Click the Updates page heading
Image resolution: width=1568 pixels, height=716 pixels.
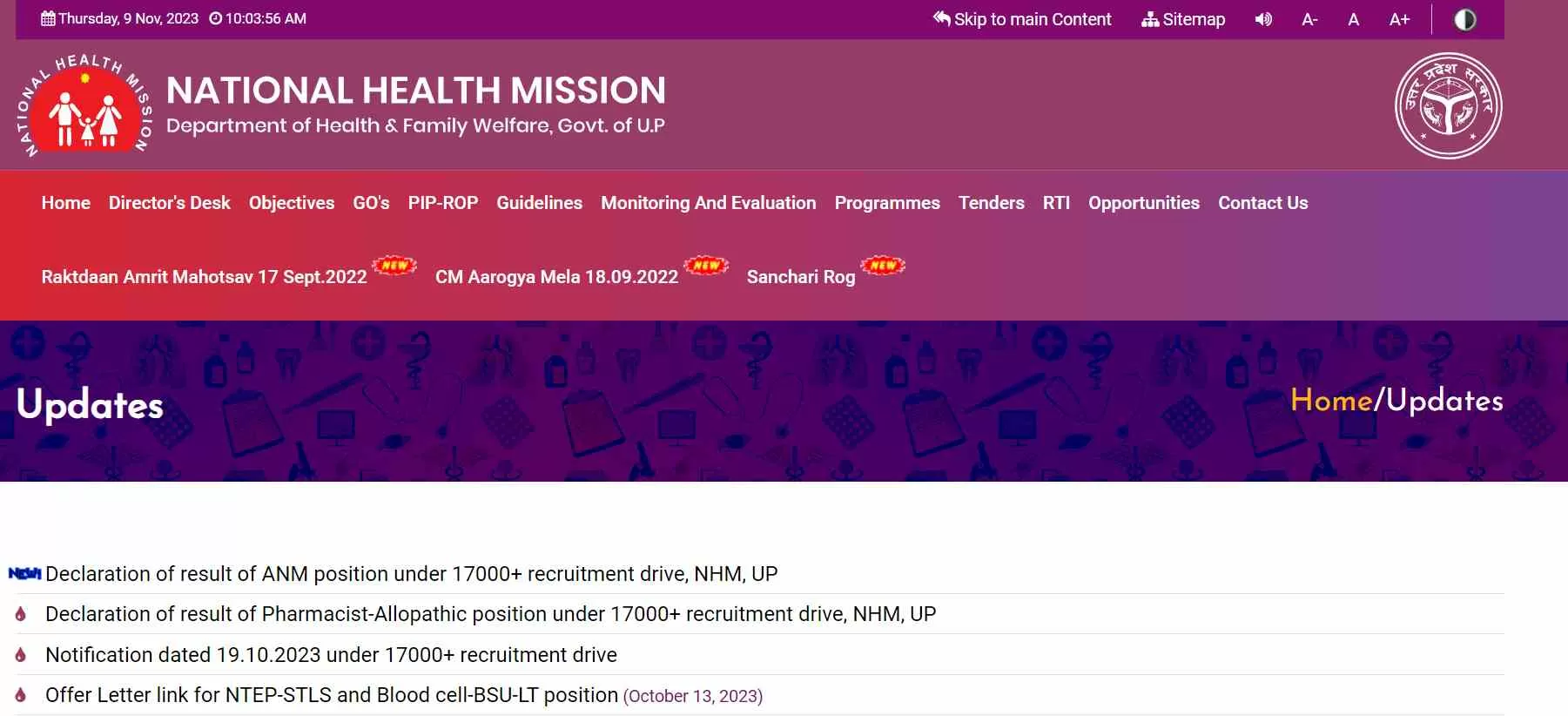pyautogui.click(x=90, y=404)
